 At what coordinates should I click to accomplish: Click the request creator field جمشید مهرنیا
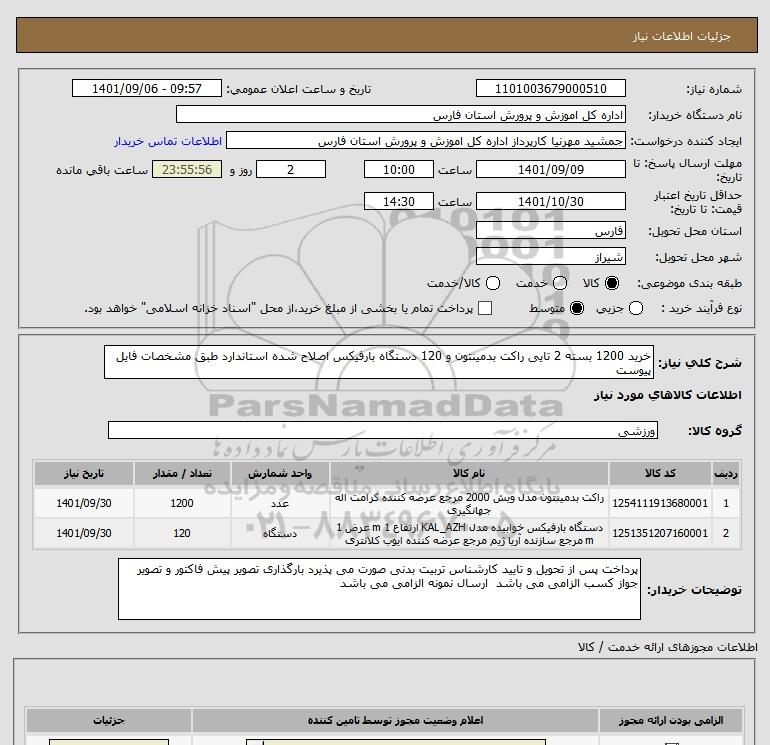click(x=426, y=141)
